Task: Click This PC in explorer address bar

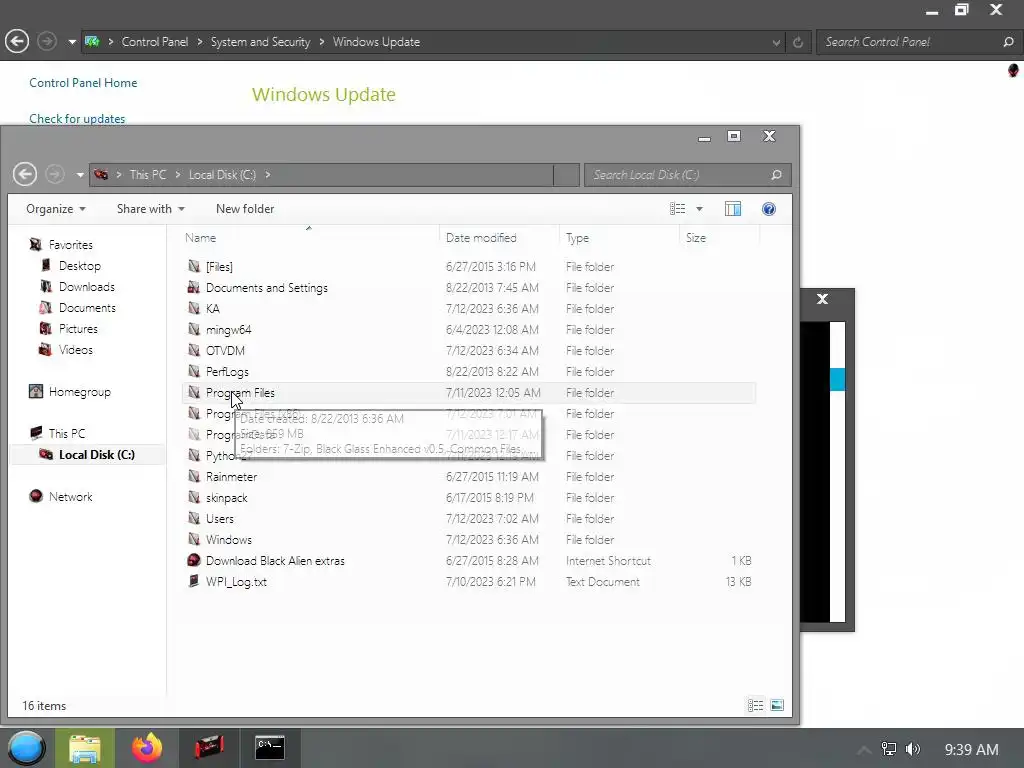Action: coord(148,174)
